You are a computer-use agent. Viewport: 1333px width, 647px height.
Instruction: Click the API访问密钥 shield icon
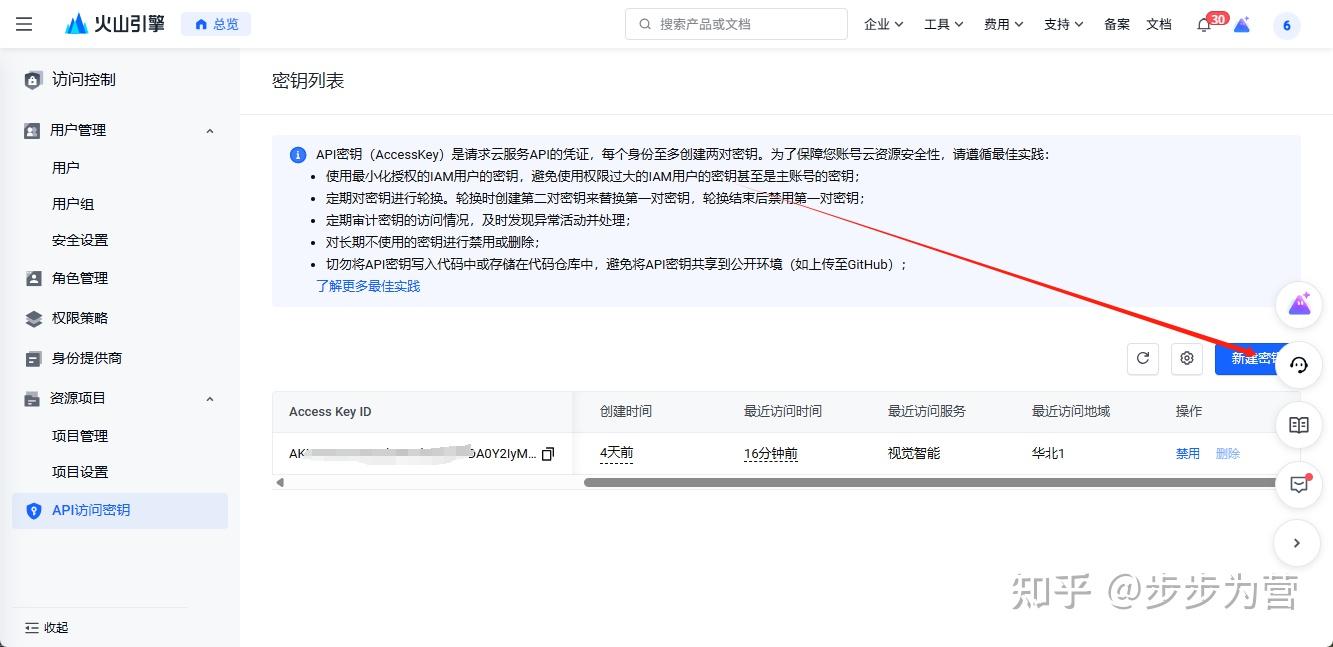coord(34,511)
